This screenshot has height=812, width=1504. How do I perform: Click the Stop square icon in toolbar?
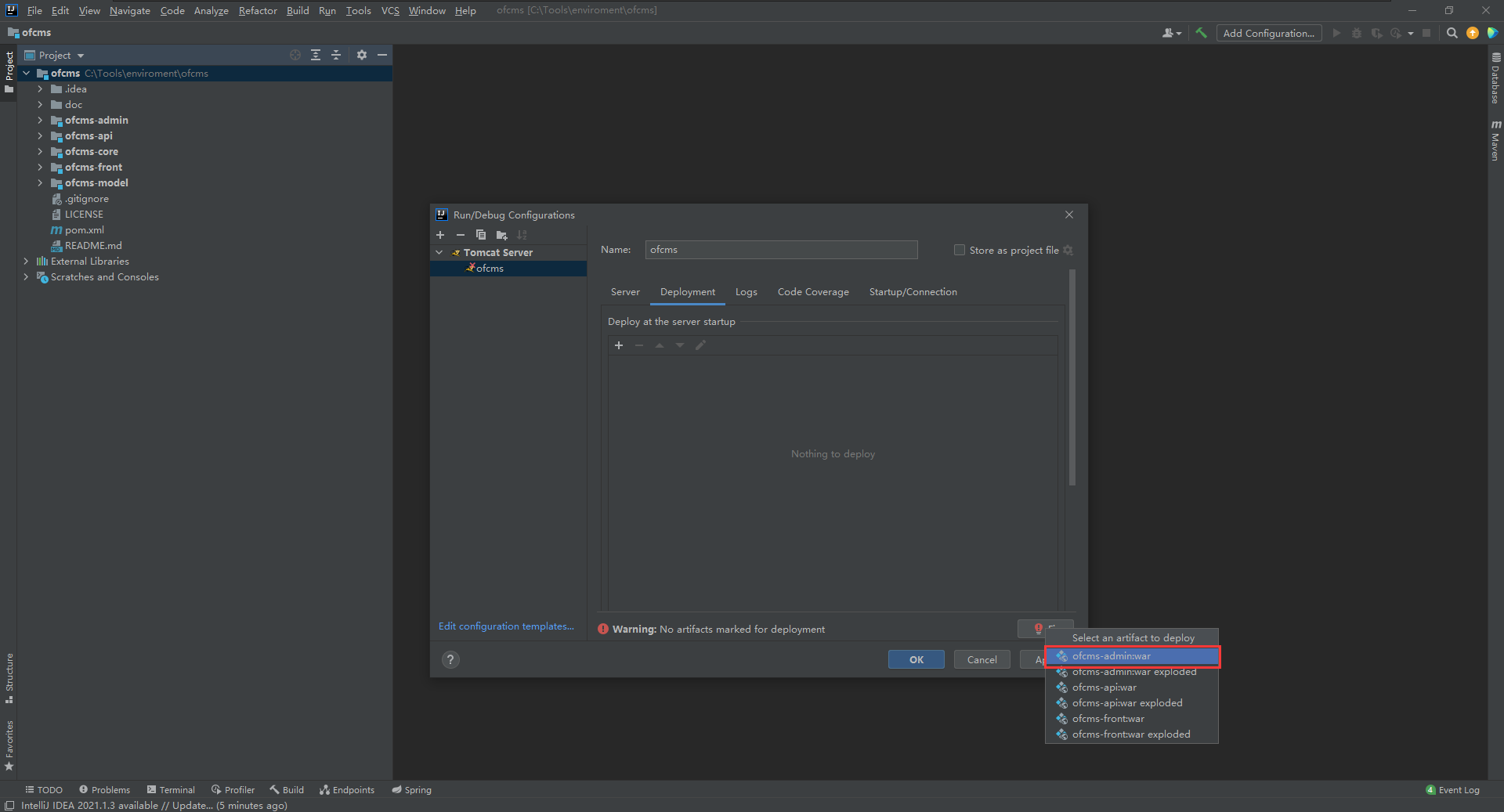coord(1426,33)
